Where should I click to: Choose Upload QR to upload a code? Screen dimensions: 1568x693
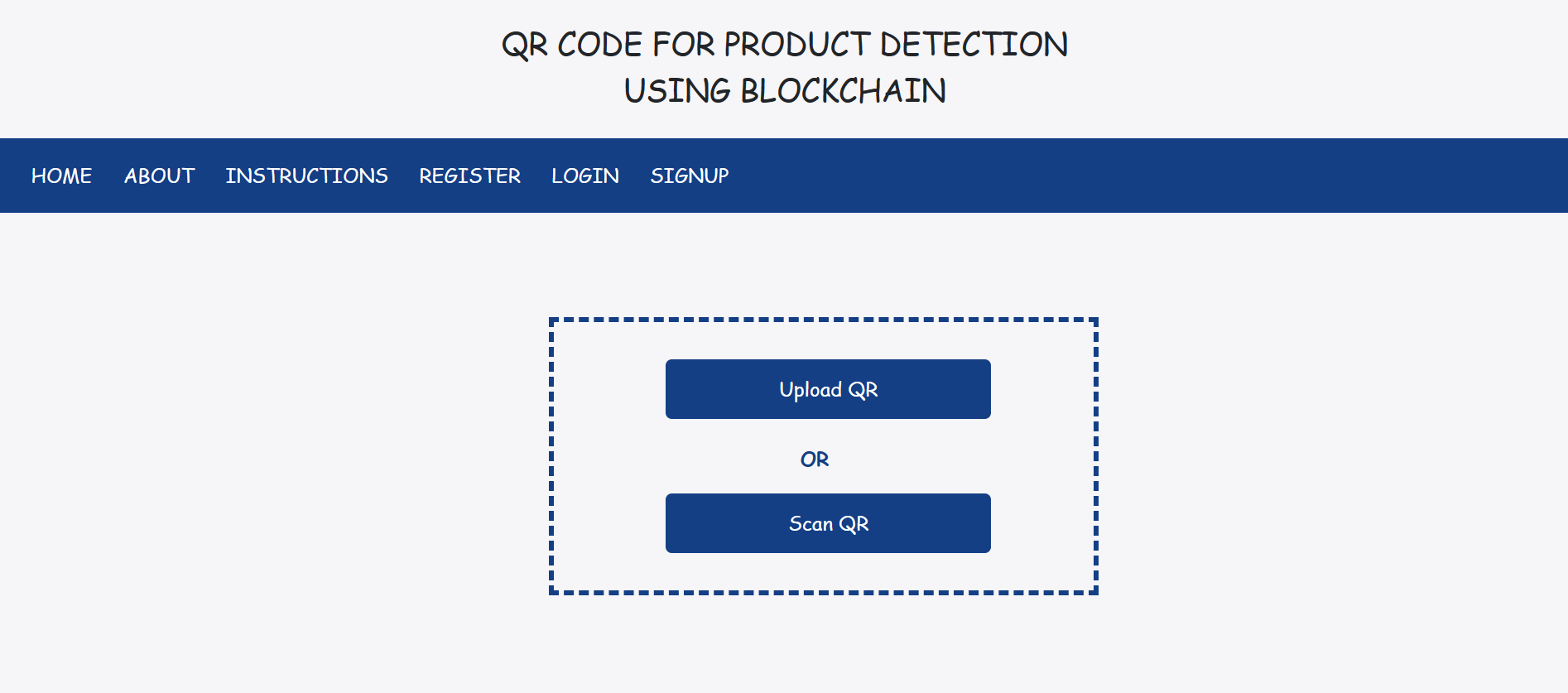(x=828, y=389)
